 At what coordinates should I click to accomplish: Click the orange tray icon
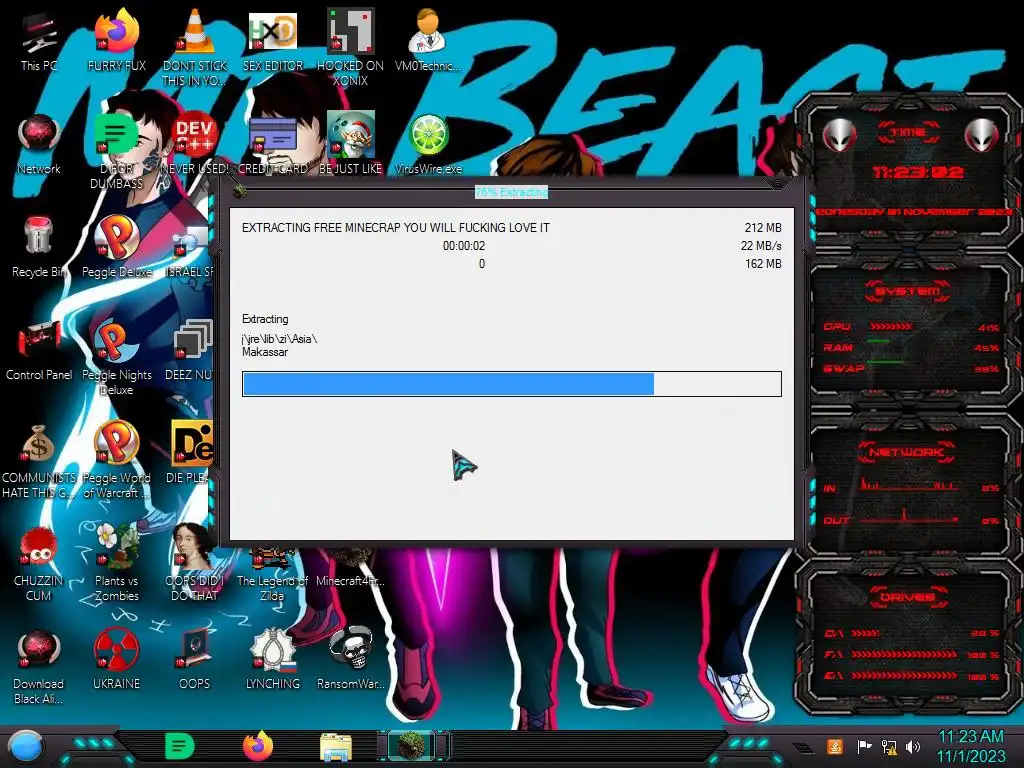coord(834,746)
